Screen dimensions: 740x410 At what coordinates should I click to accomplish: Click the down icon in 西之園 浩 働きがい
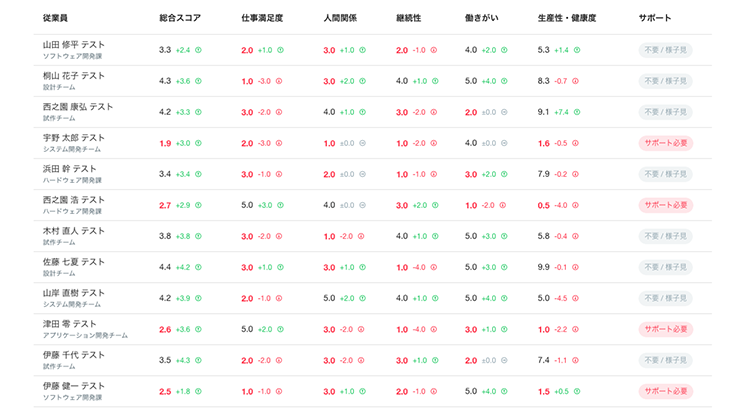pyautogui.click(x=503, y=205)
